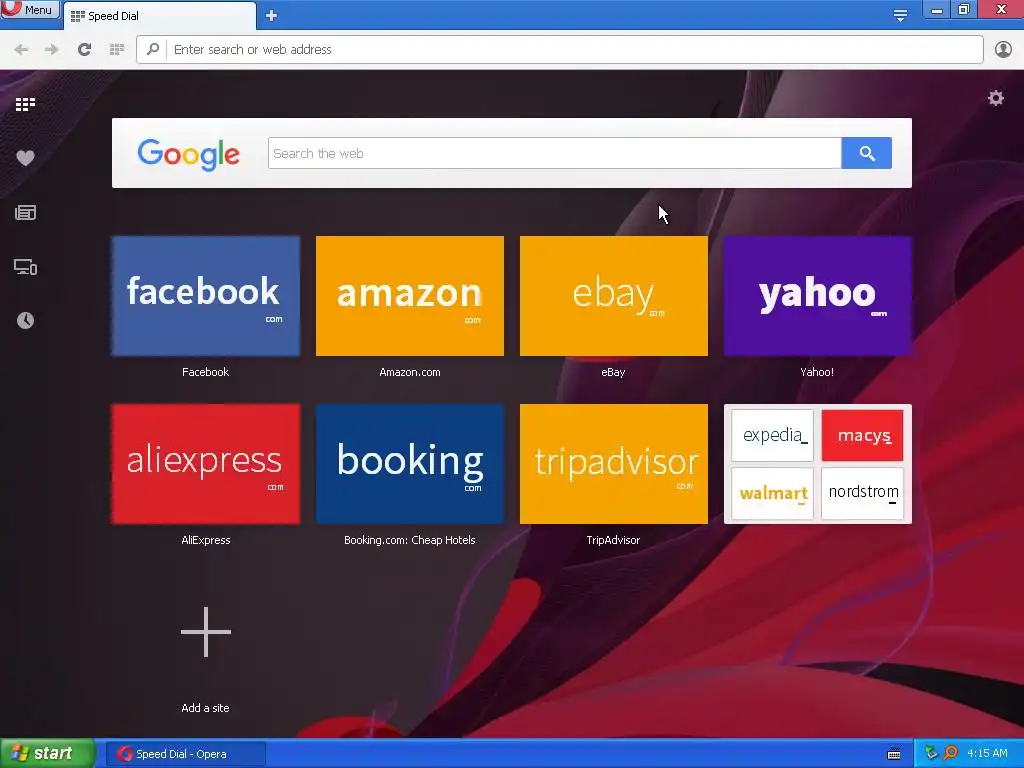1024x768 pixels.
Task: Open the Booking speed dial tile
Action: (x=409, y=464)
